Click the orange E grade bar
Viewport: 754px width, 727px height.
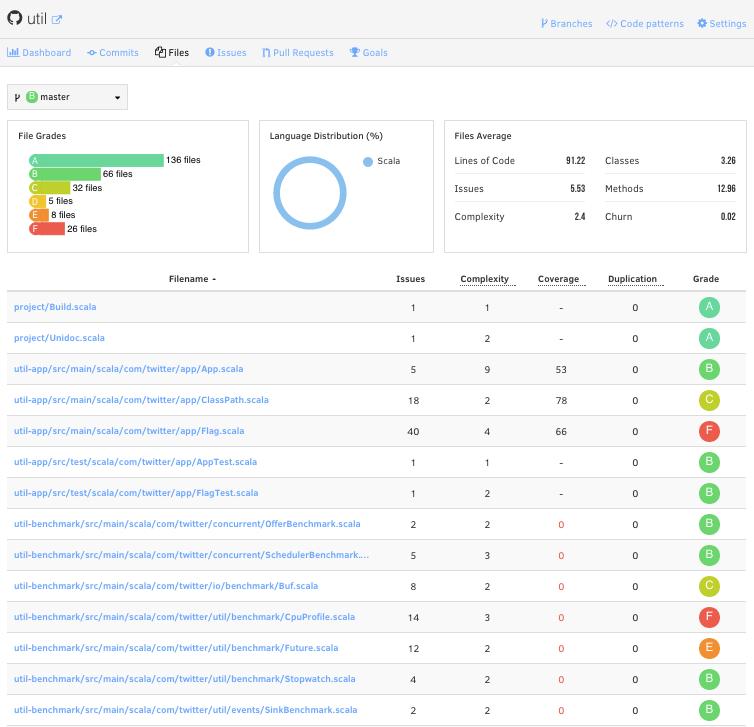(x=39, y=215)
